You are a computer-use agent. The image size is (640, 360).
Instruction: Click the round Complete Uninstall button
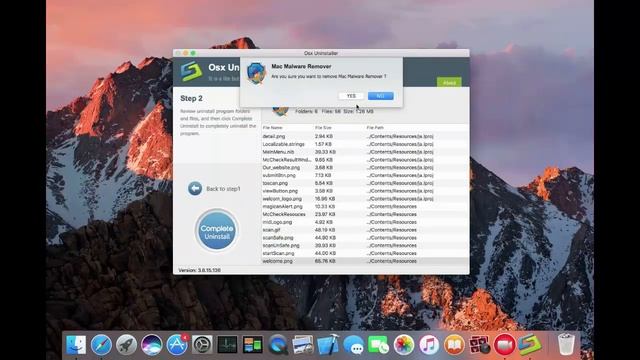(217, 230)
